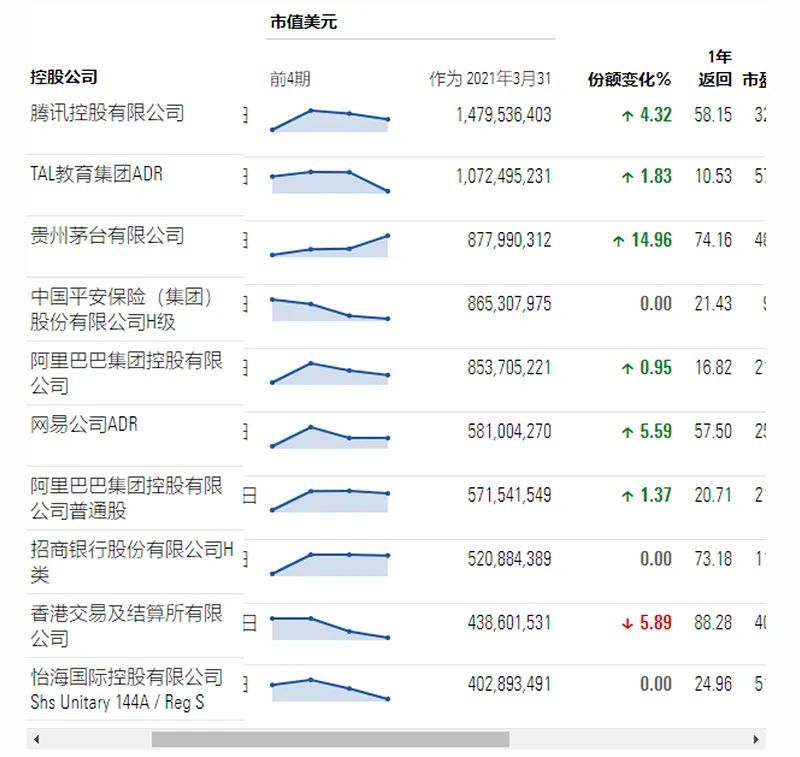Select market value 438,601,531
The width and height of the screenshot is (800, 757).
click(509, 622)
